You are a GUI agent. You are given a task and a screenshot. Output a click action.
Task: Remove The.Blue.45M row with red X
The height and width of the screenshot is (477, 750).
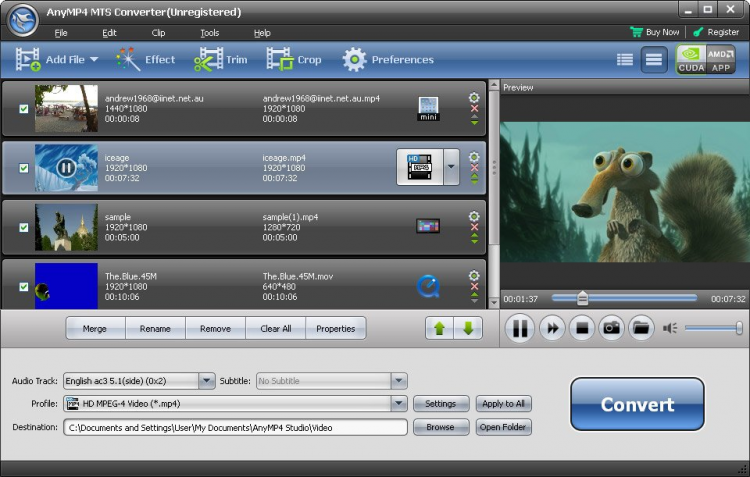474,287
